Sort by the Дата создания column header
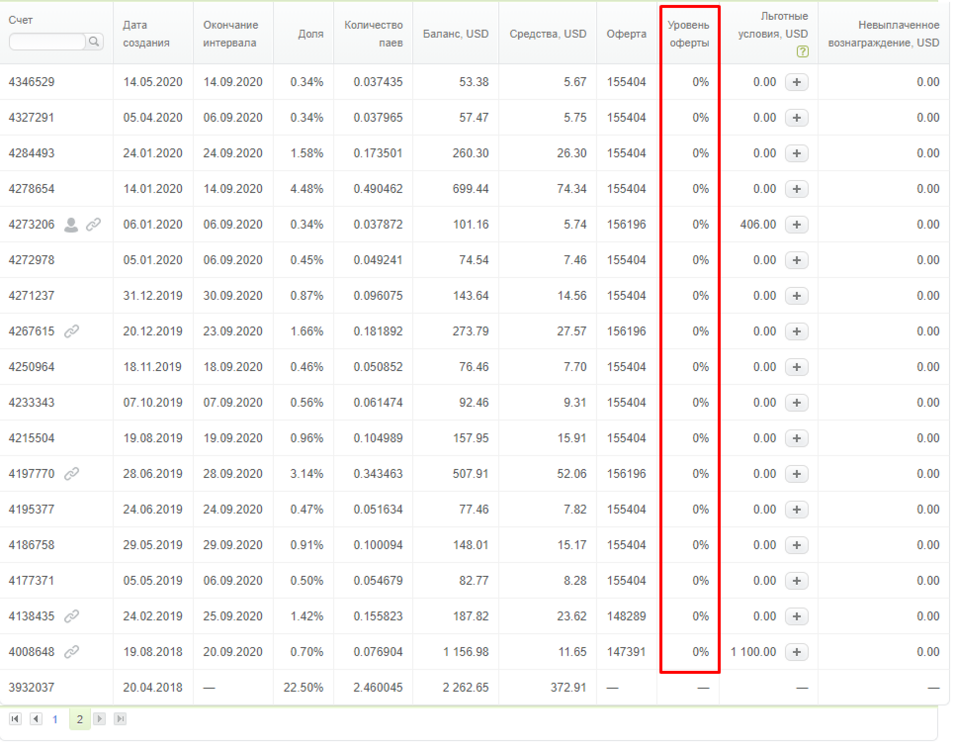Viewport: 955px width, 750px height. (x=146, y=34)
